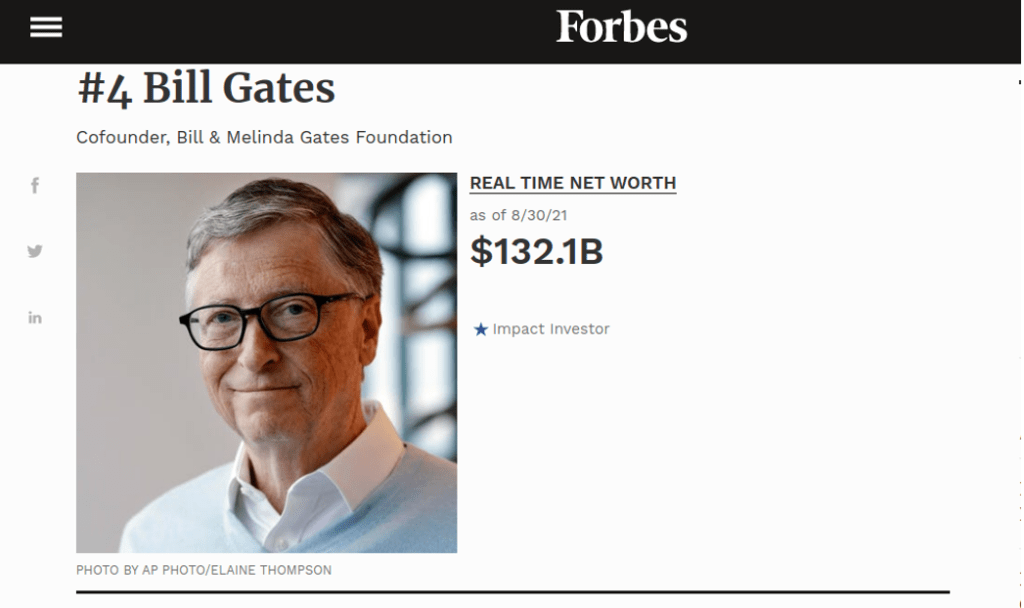
Task: Click the #4 rank number
Action: click(x=105, y=90)
